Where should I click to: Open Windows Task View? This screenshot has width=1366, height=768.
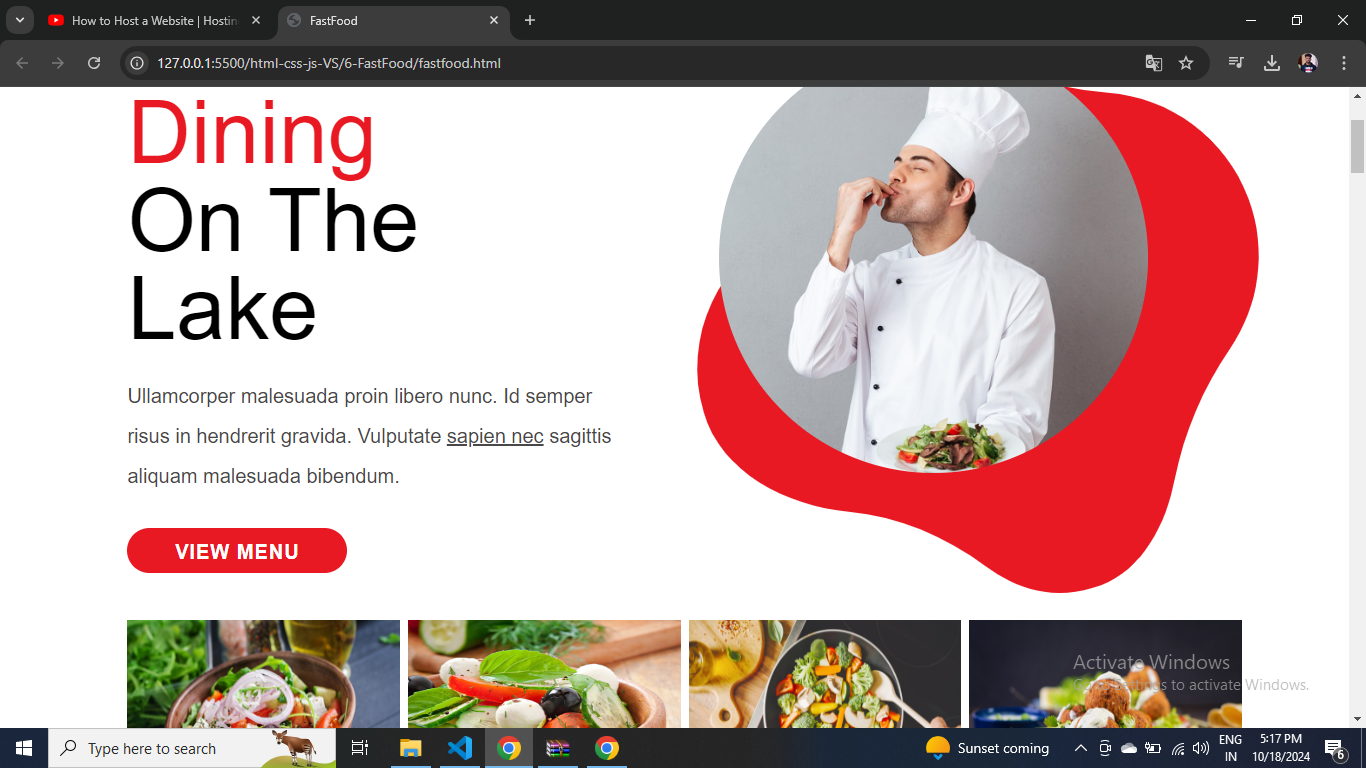coord(360,748)
